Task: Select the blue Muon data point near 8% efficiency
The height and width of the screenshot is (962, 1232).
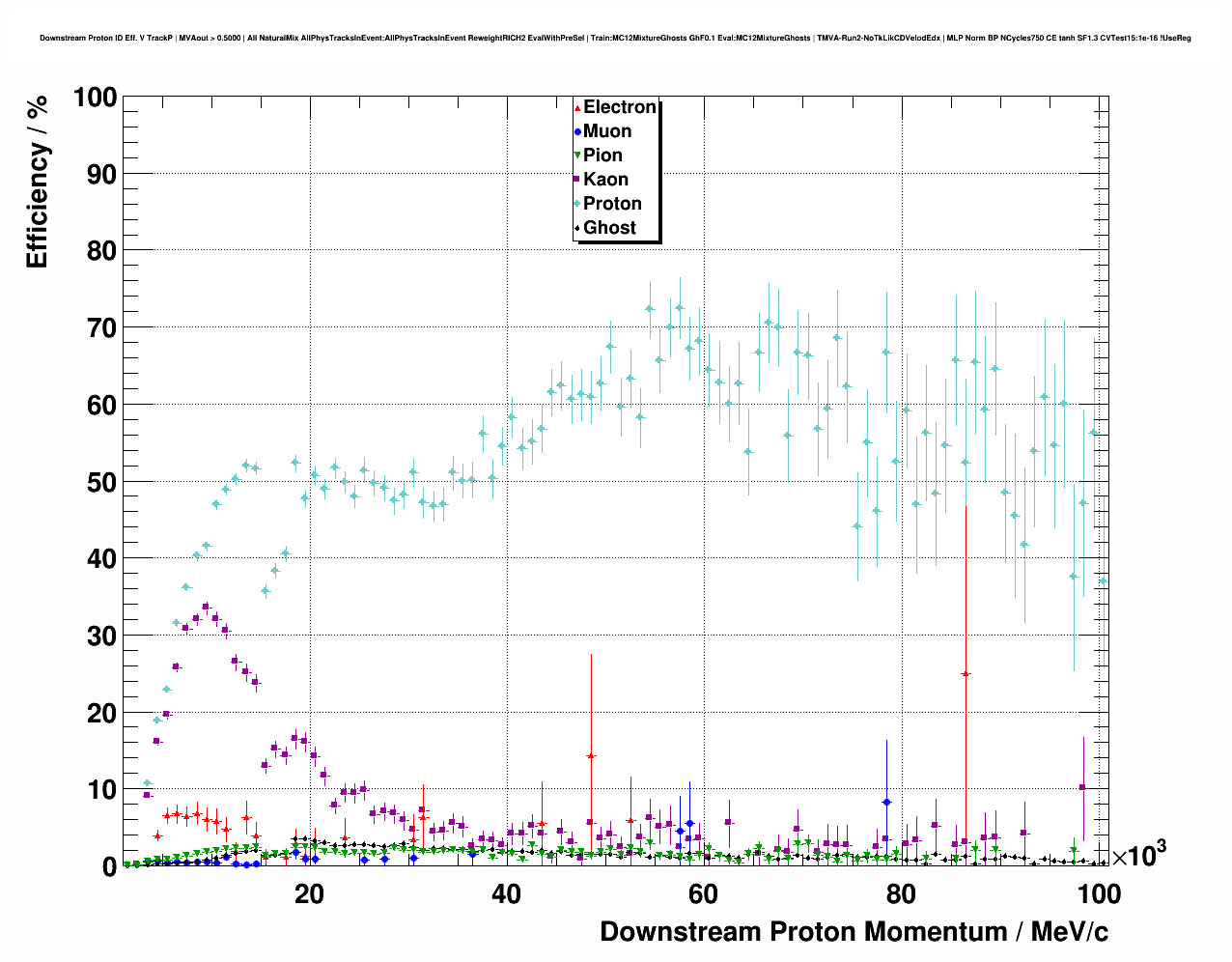Action: (886, 803)
